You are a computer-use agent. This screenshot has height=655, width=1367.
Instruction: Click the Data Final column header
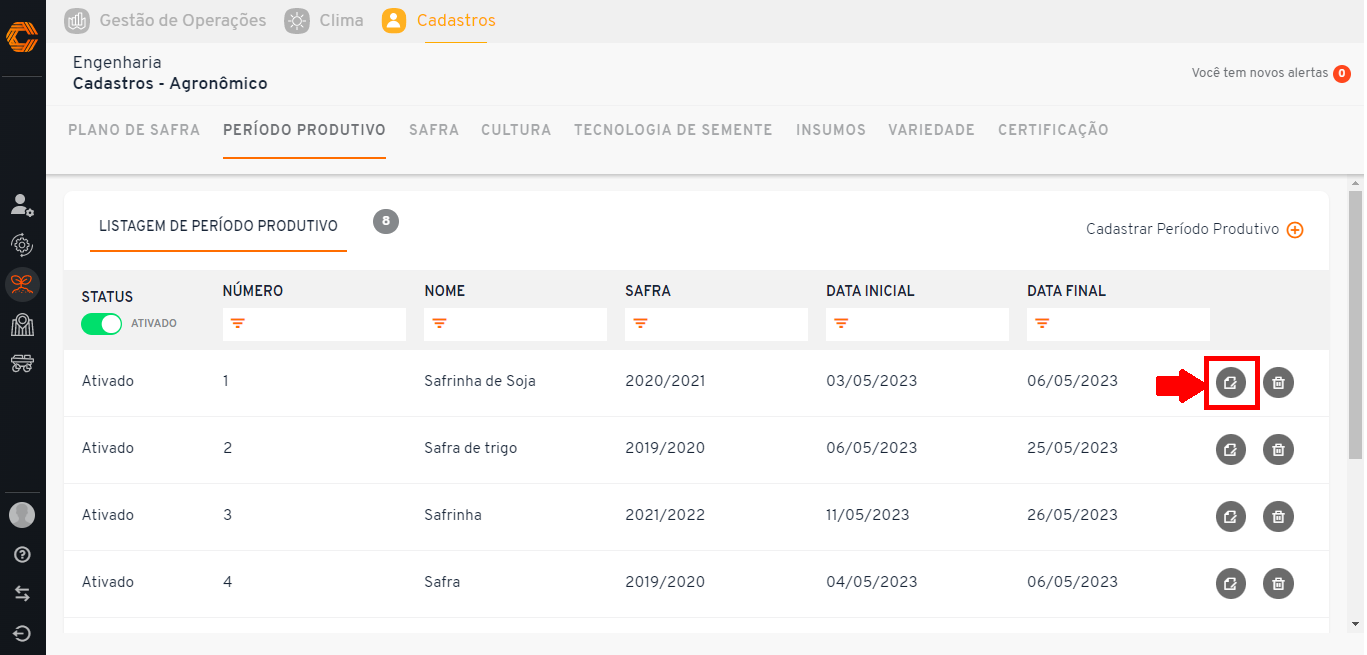coord(1066,291)
